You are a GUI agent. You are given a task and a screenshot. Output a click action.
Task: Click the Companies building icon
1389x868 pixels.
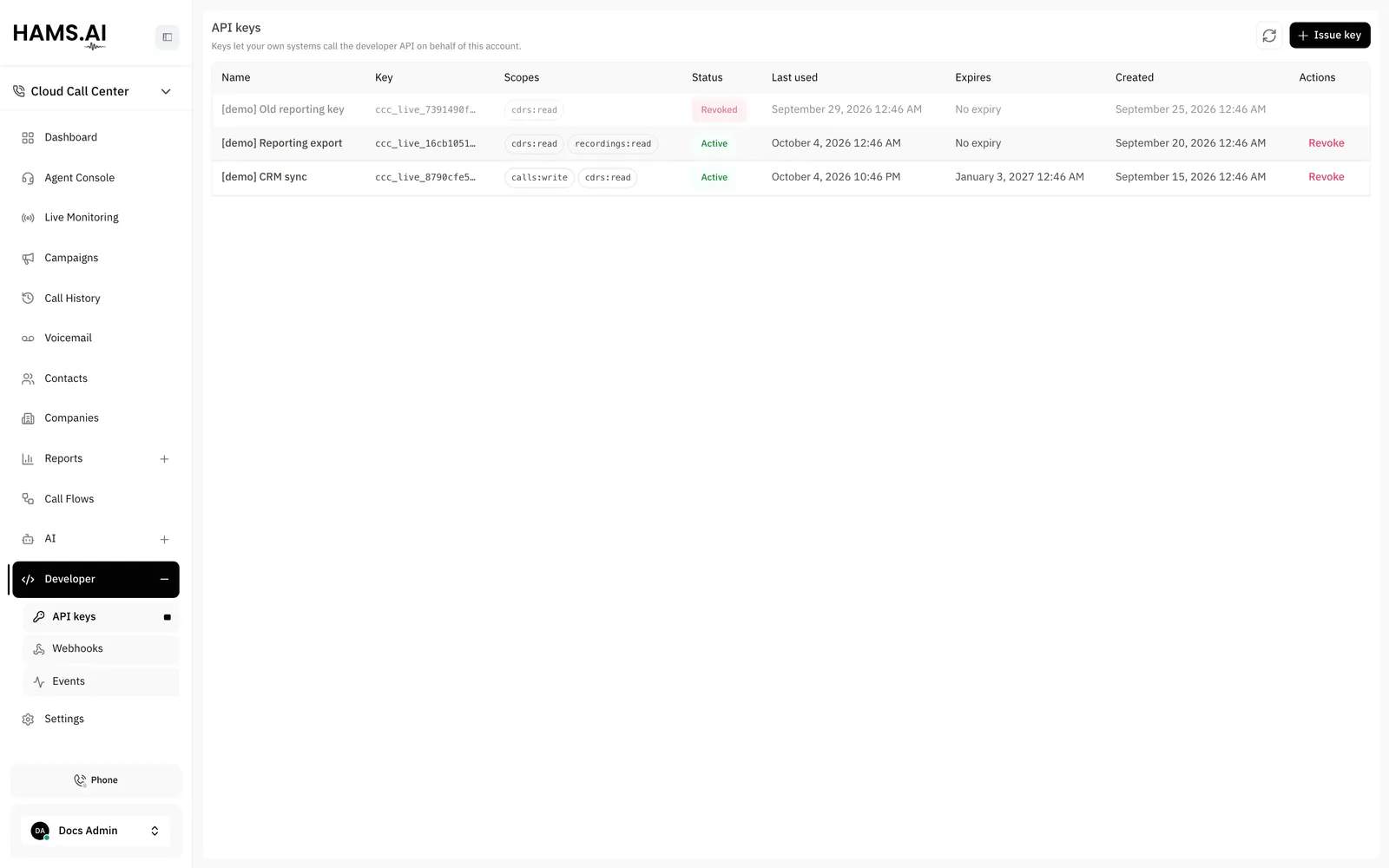(28, 418)
